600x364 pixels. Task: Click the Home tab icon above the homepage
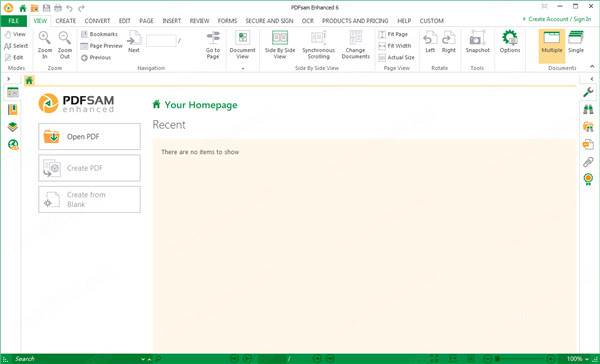coord(29,80)
